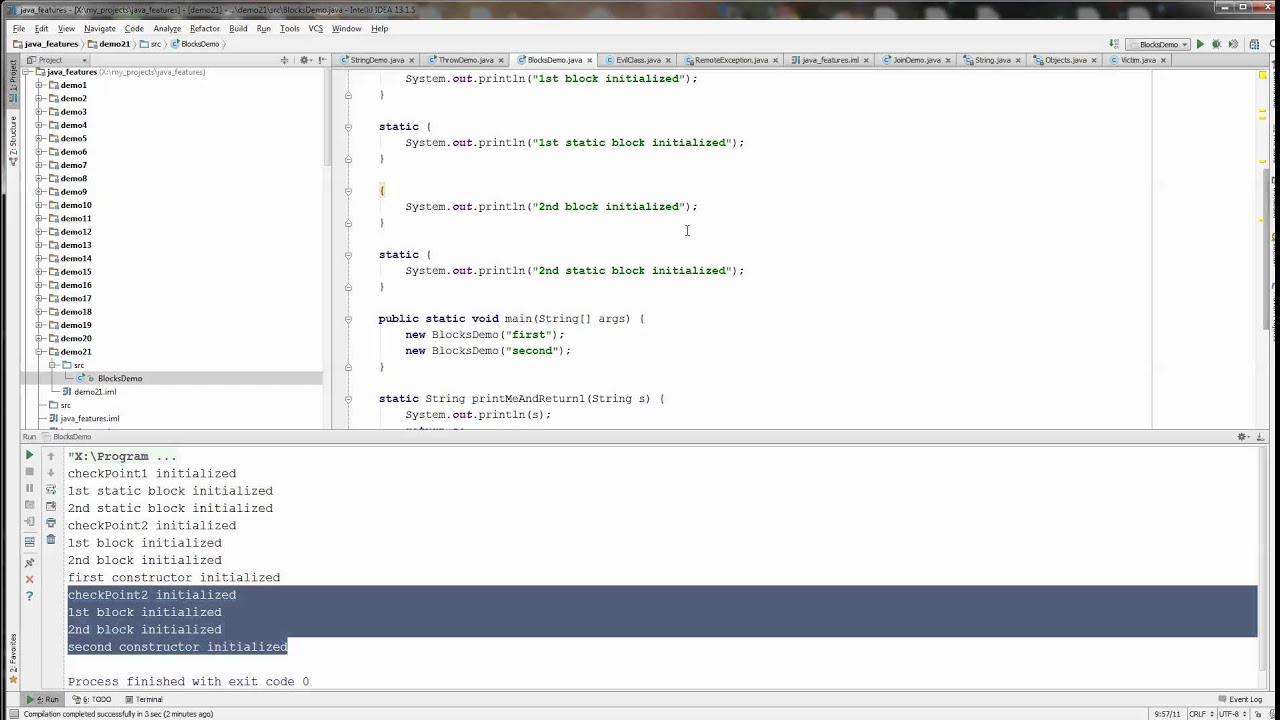
Task: Click src breadcrumb in navigation bar
Action: 151,44
